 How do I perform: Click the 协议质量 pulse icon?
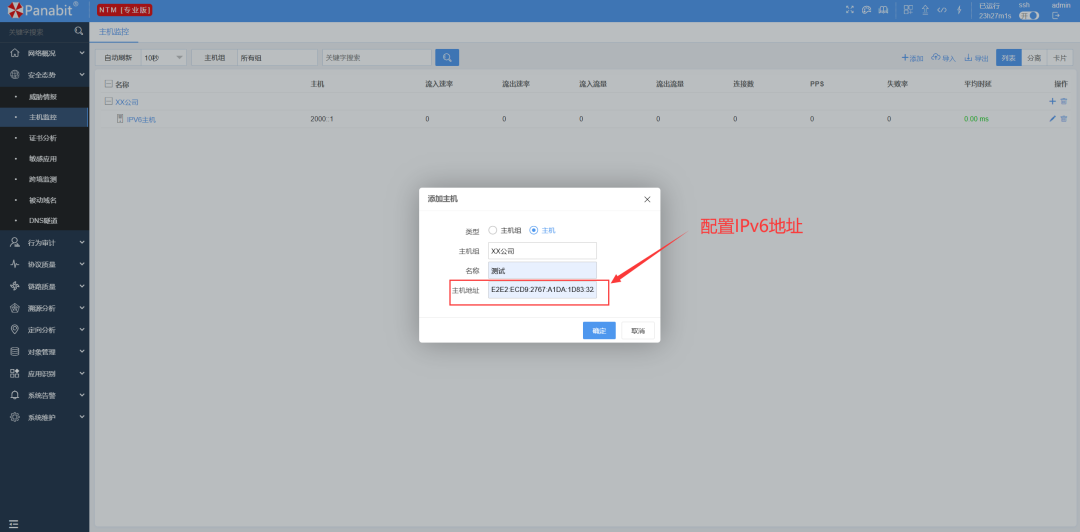(x=14, y=264)
